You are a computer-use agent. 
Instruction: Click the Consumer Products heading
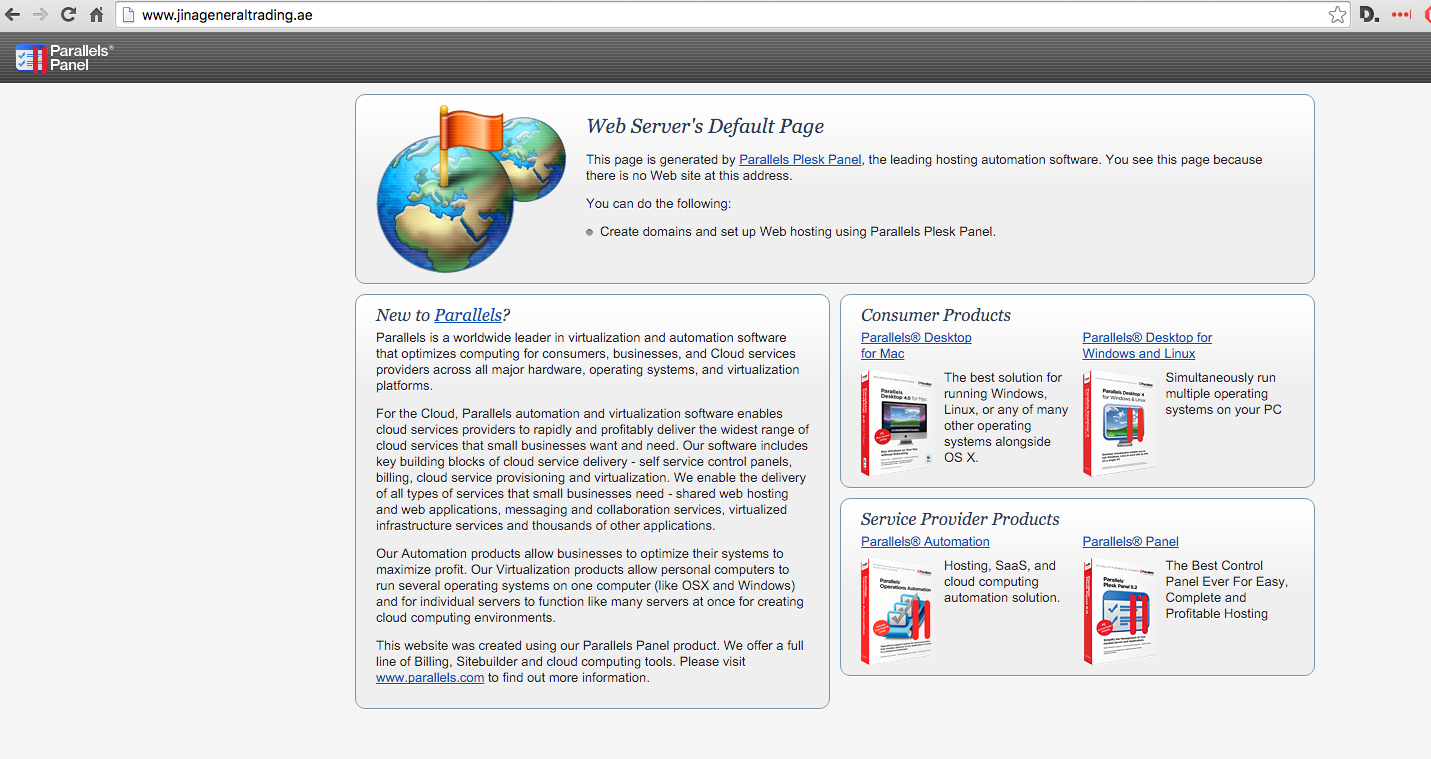coord(936,316)
